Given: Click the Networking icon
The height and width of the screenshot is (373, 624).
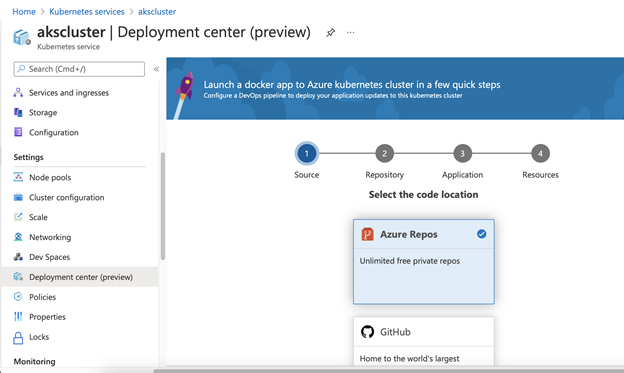Looking at the screenshot, I should point(18,237).
